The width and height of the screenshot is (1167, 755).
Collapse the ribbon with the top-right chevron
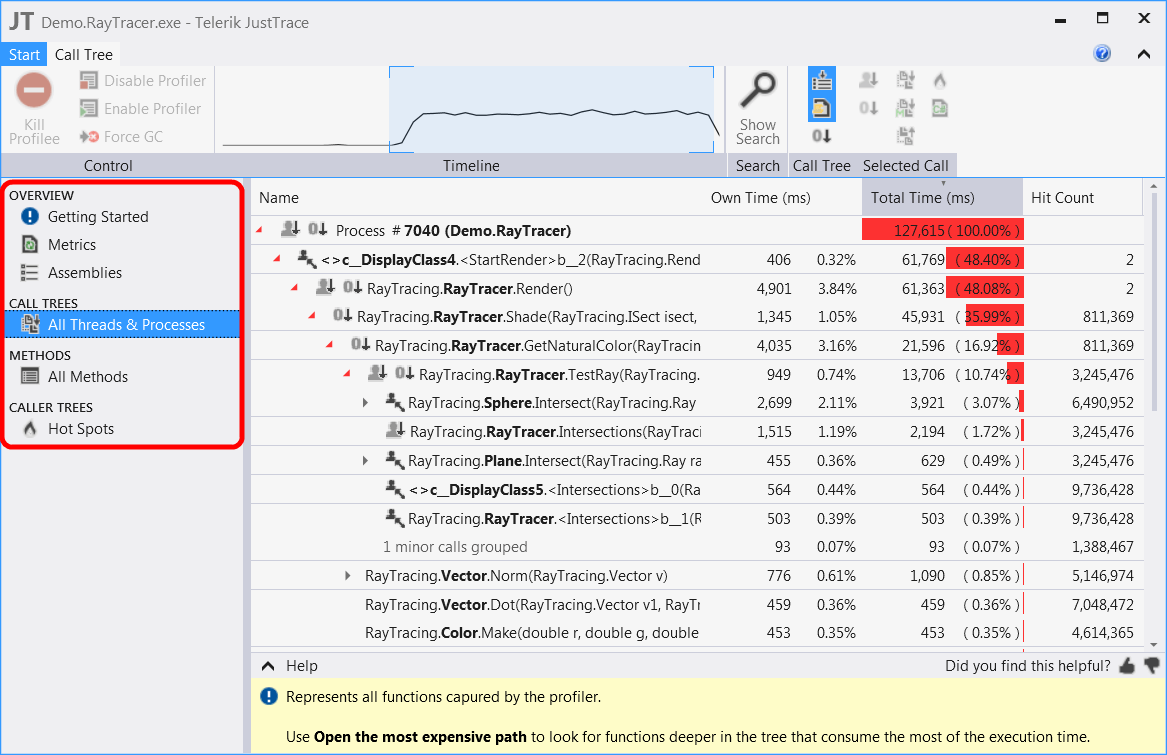point(1144,54)
